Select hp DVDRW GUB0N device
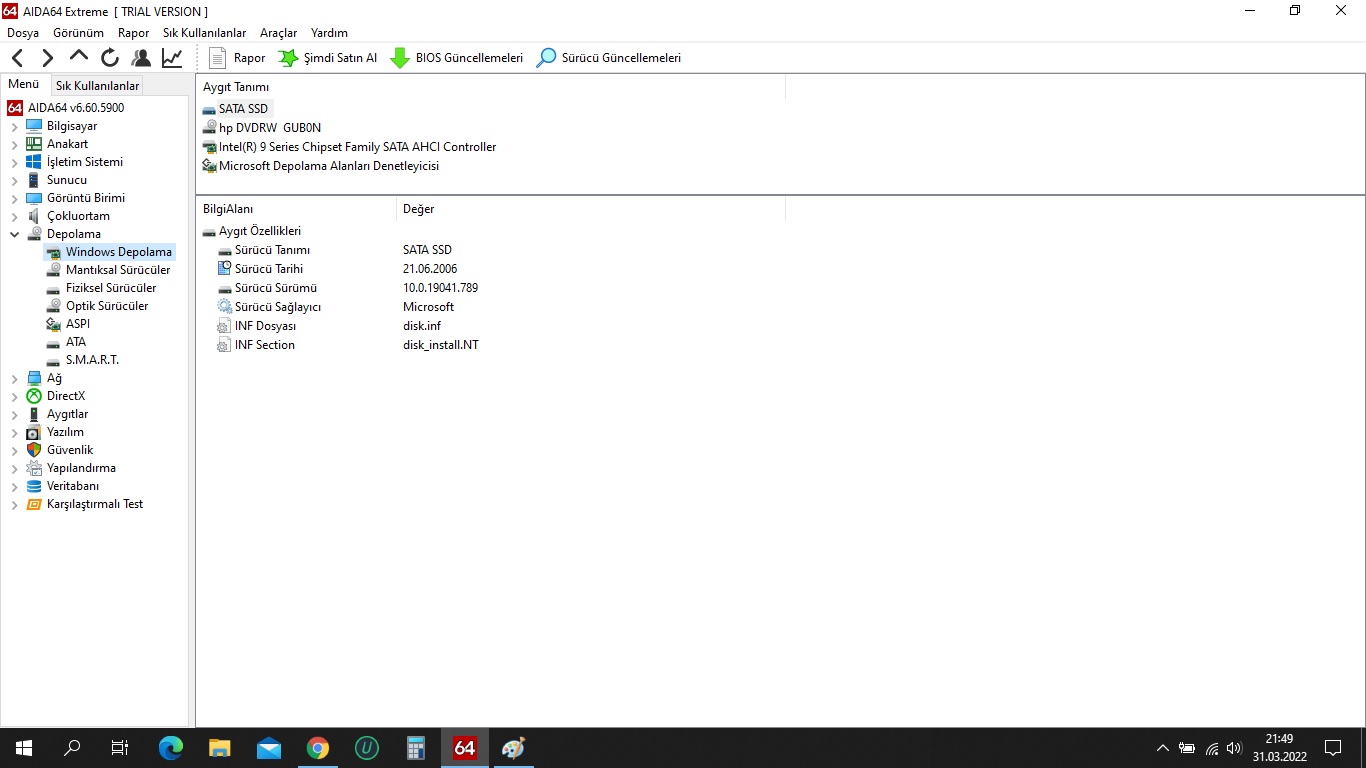This screenshot has width=1366, height=768. [269, 128]
